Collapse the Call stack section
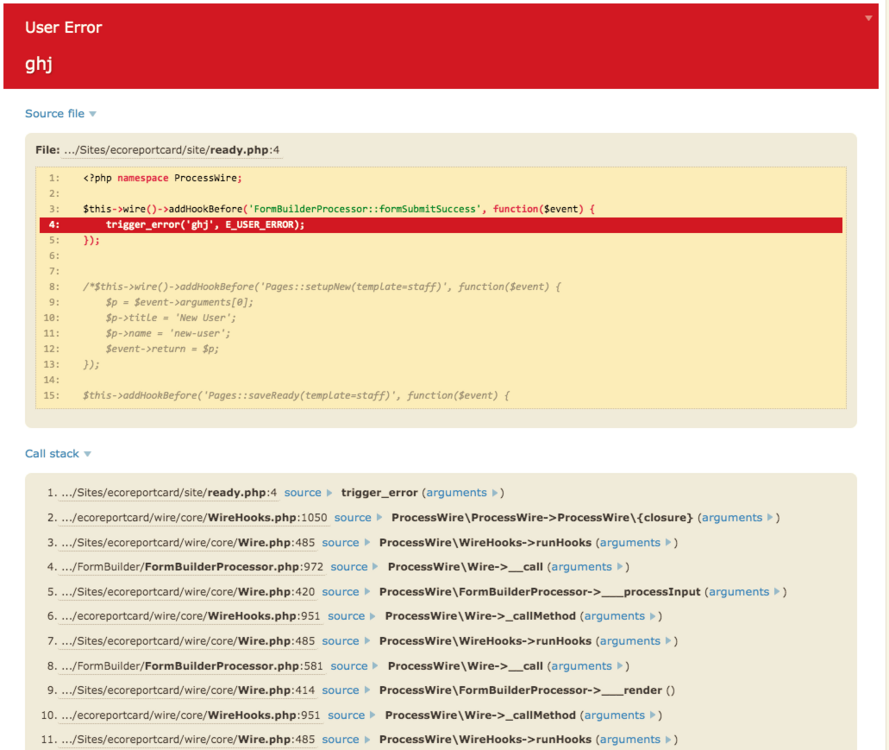Viewport: 889px width, 750px height. pos(58,454)
